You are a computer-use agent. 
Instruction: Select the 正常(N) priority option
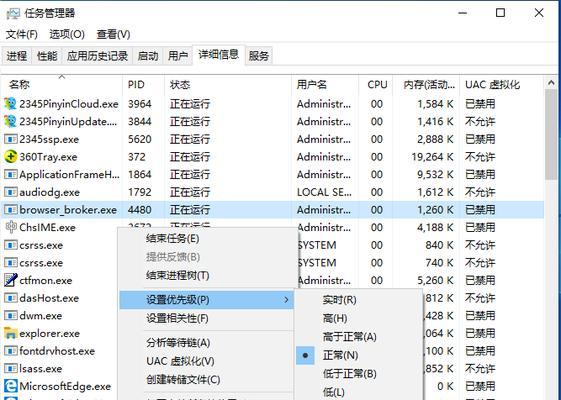[358, 355]
